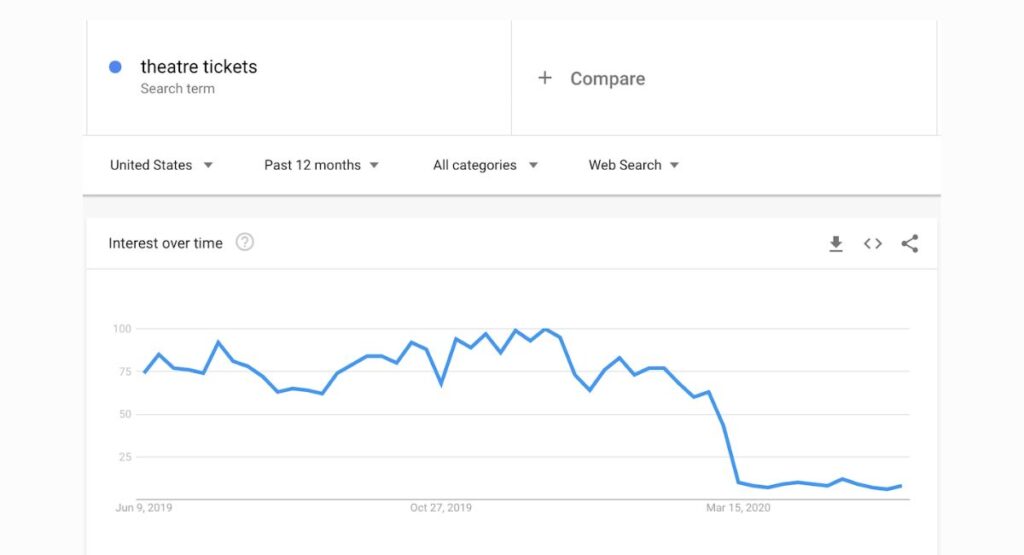This screenshot has width=1024, height=555.
Task: Click the embed code icon
Action: pyautogui.click(x=873, y=243)
